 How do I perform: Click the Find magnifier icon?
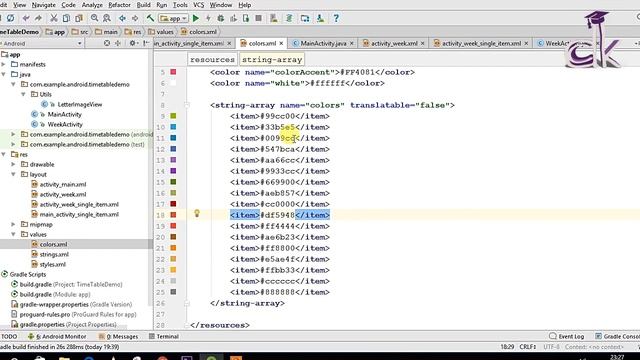click(94, 18)
